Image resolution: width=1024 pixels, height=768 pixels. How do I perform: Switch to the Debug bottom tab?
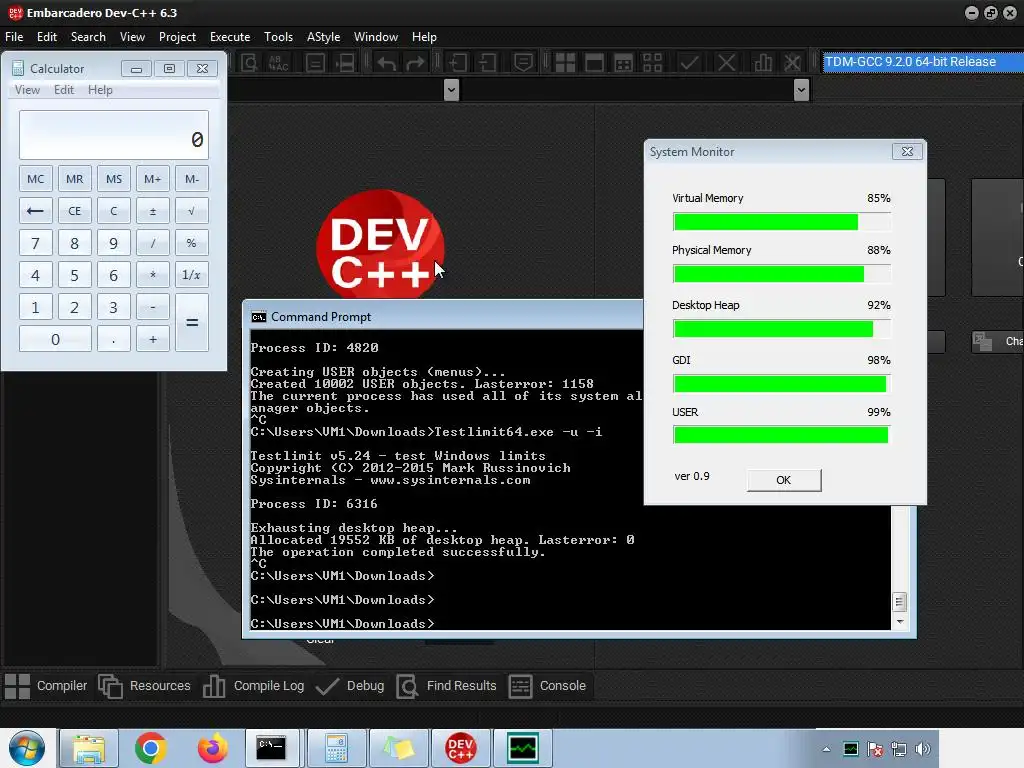pyautogui.click(x=350, y=686)
